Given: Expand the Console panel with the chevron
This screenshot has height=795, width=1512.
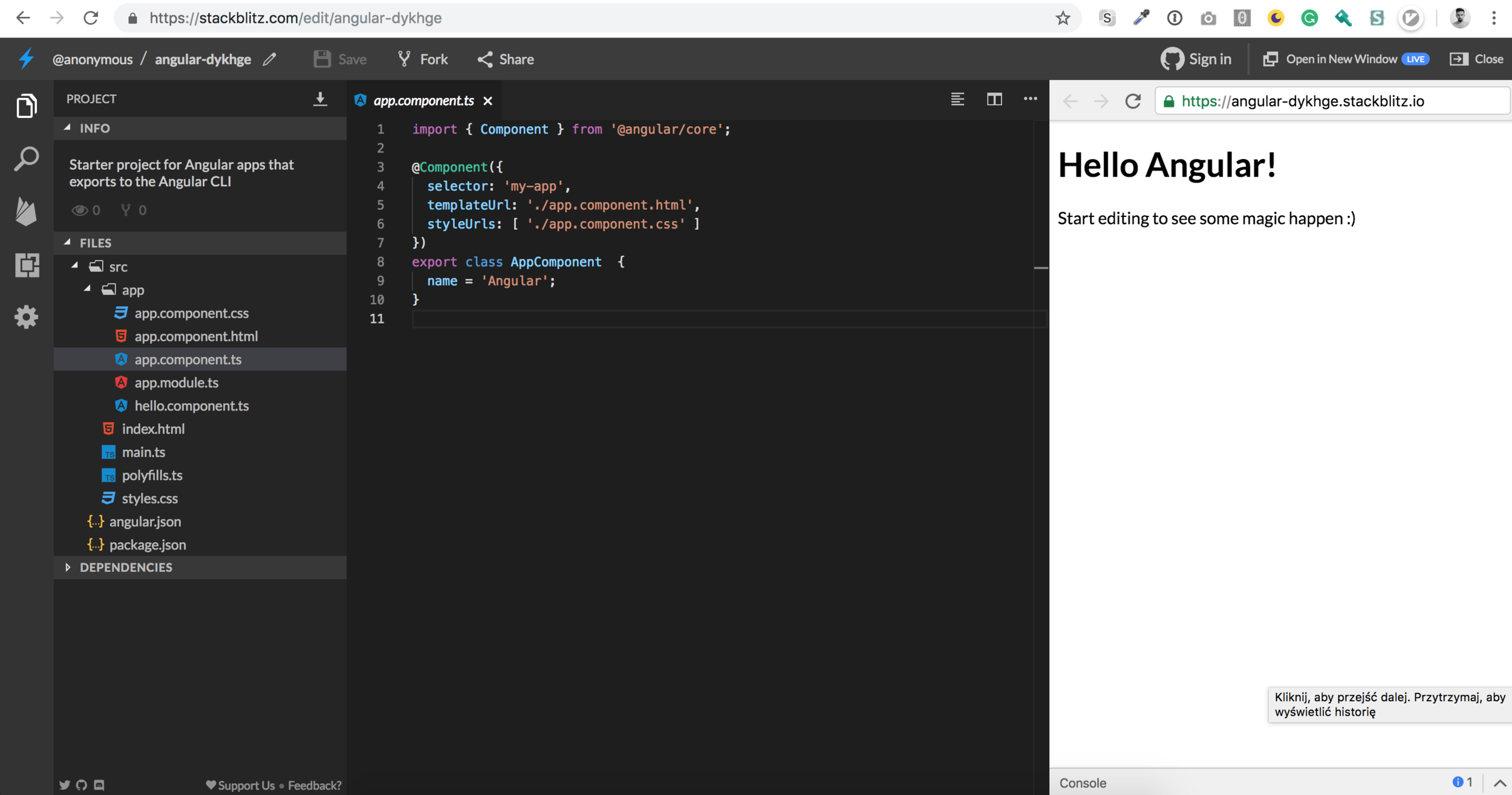Looking at the screenshot, I should (1499, 783).
